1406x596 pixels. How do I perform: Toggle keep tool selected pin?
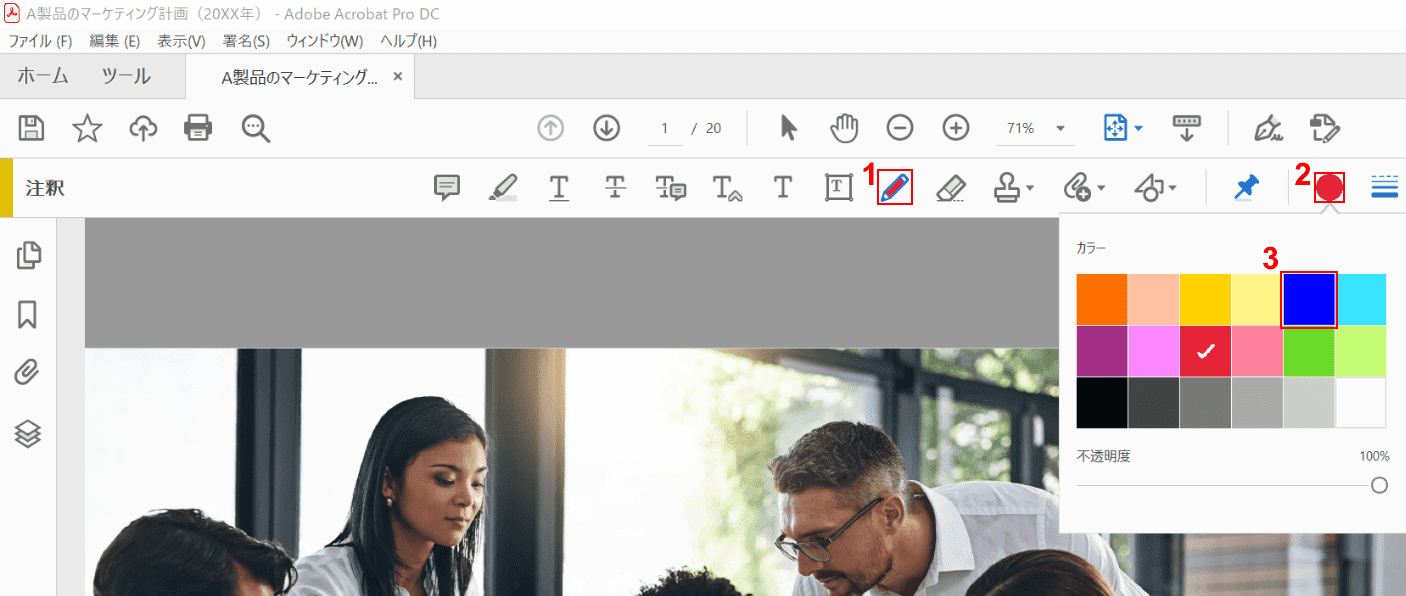pyautogui.click(x=1246, y=187)
